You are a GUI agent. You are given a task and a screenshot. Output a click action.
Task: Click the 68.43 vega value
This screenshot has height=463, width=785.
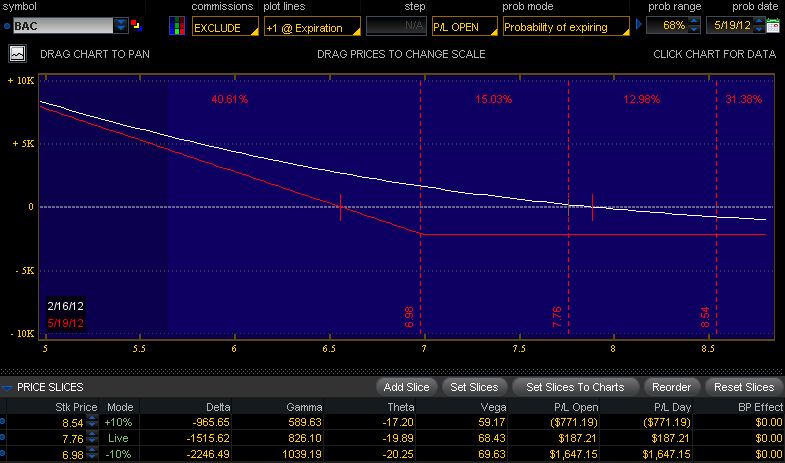(x=492, y=438)
